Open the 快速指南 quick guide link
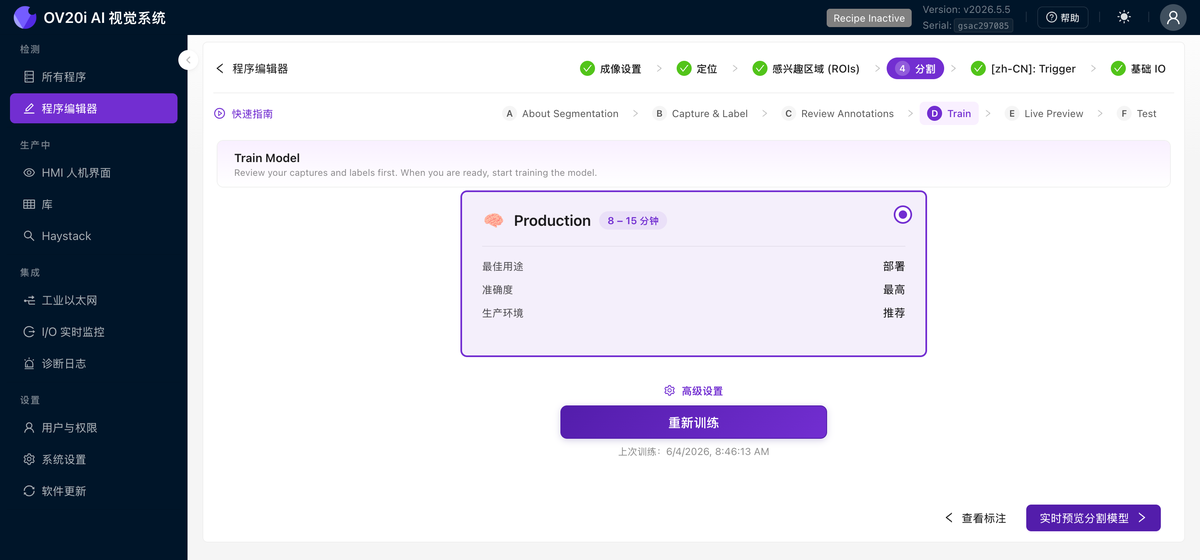Image resolution: width=1200 pixels, height=560 pixels. (x=243, y=114)
